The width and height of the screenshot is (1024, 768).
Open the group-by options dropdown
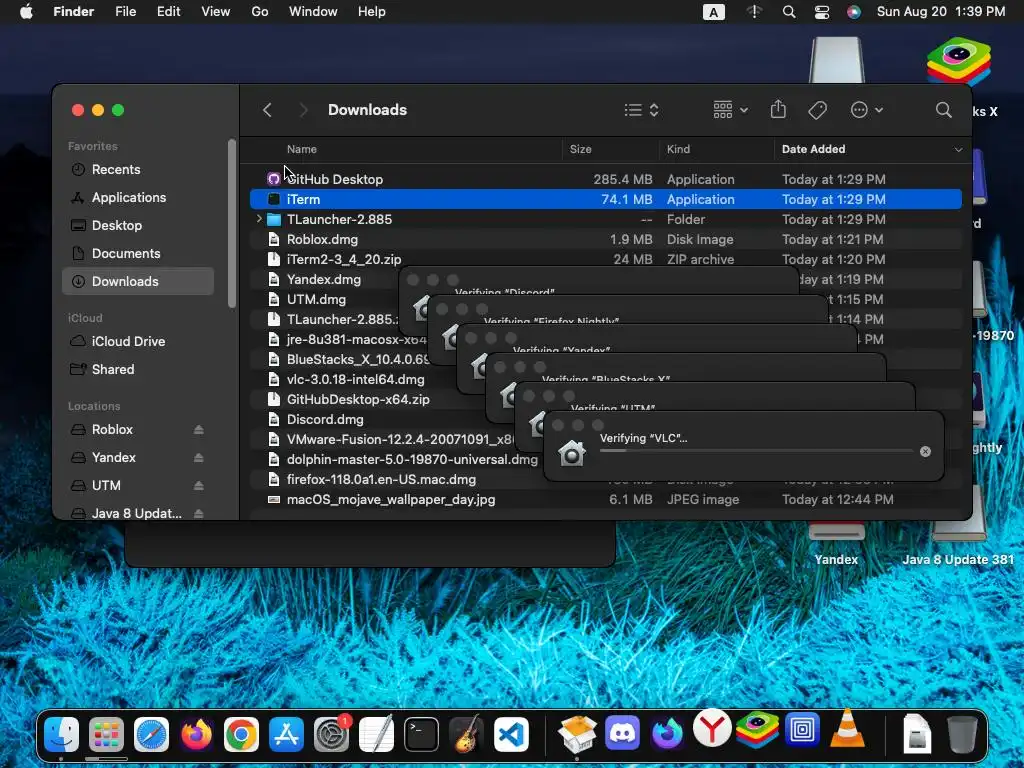coord(730,110)
